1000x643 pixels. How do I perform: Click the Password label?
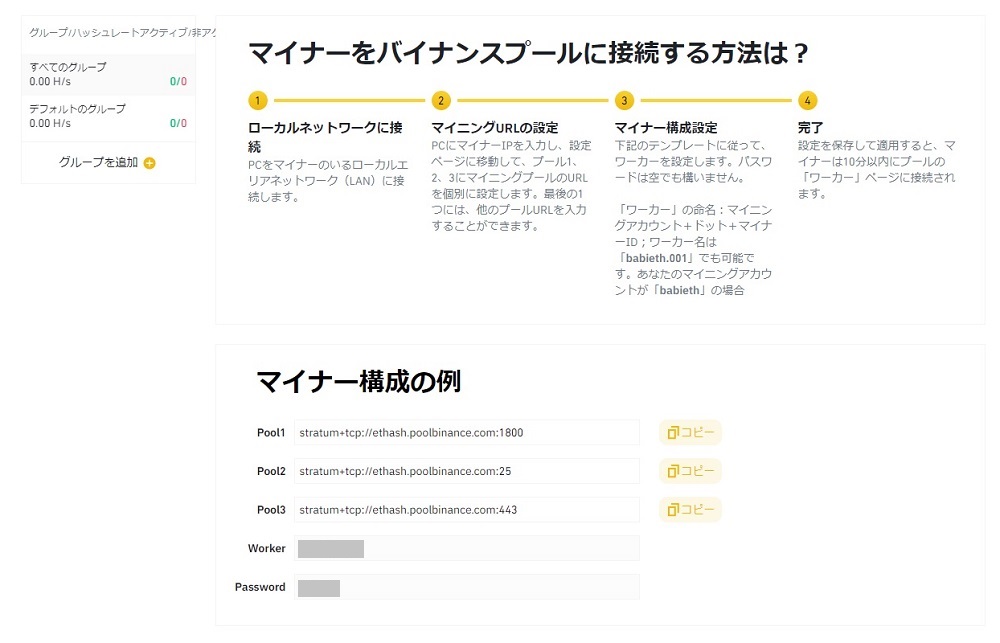coord(260,587)
